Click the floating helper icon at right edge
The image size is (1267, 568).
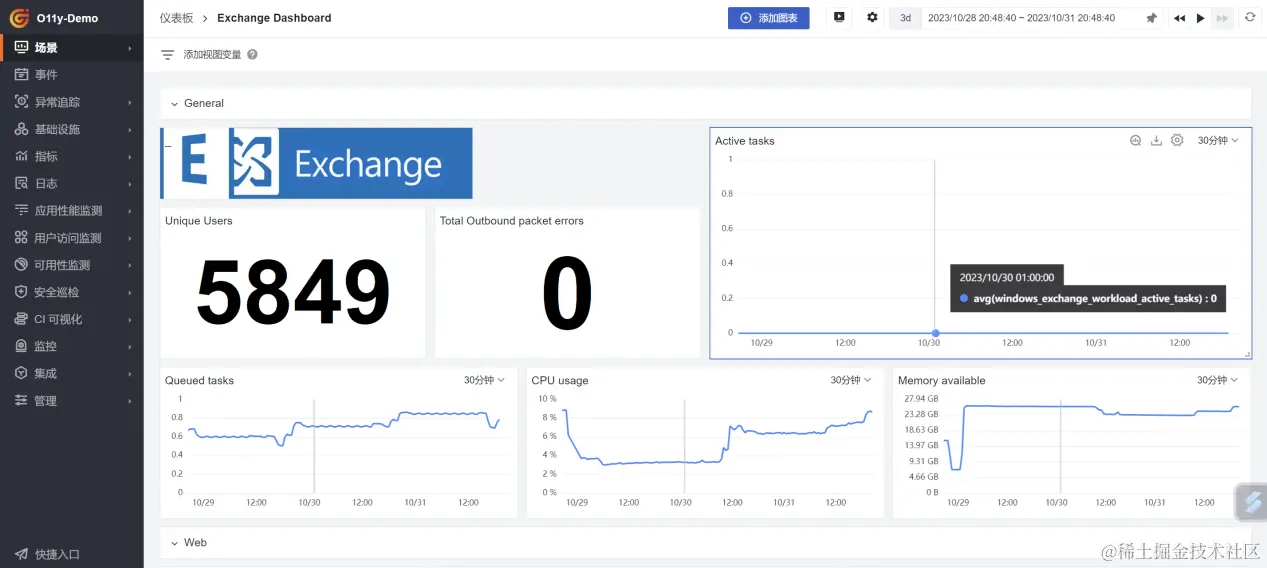click(1252, 502)
